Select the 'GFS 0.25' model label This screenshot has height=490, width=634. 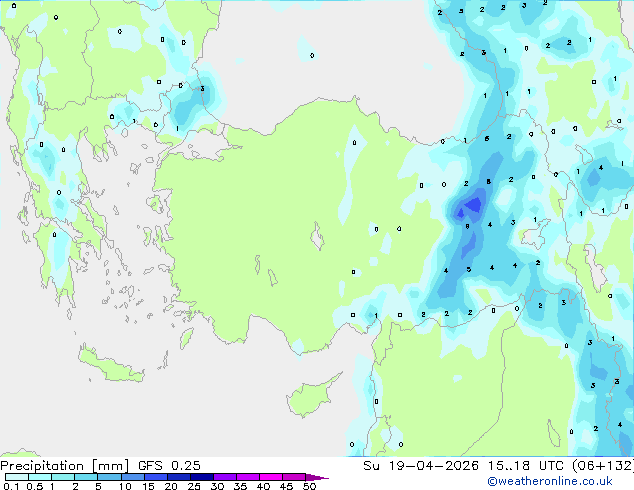tap(169, 466)
